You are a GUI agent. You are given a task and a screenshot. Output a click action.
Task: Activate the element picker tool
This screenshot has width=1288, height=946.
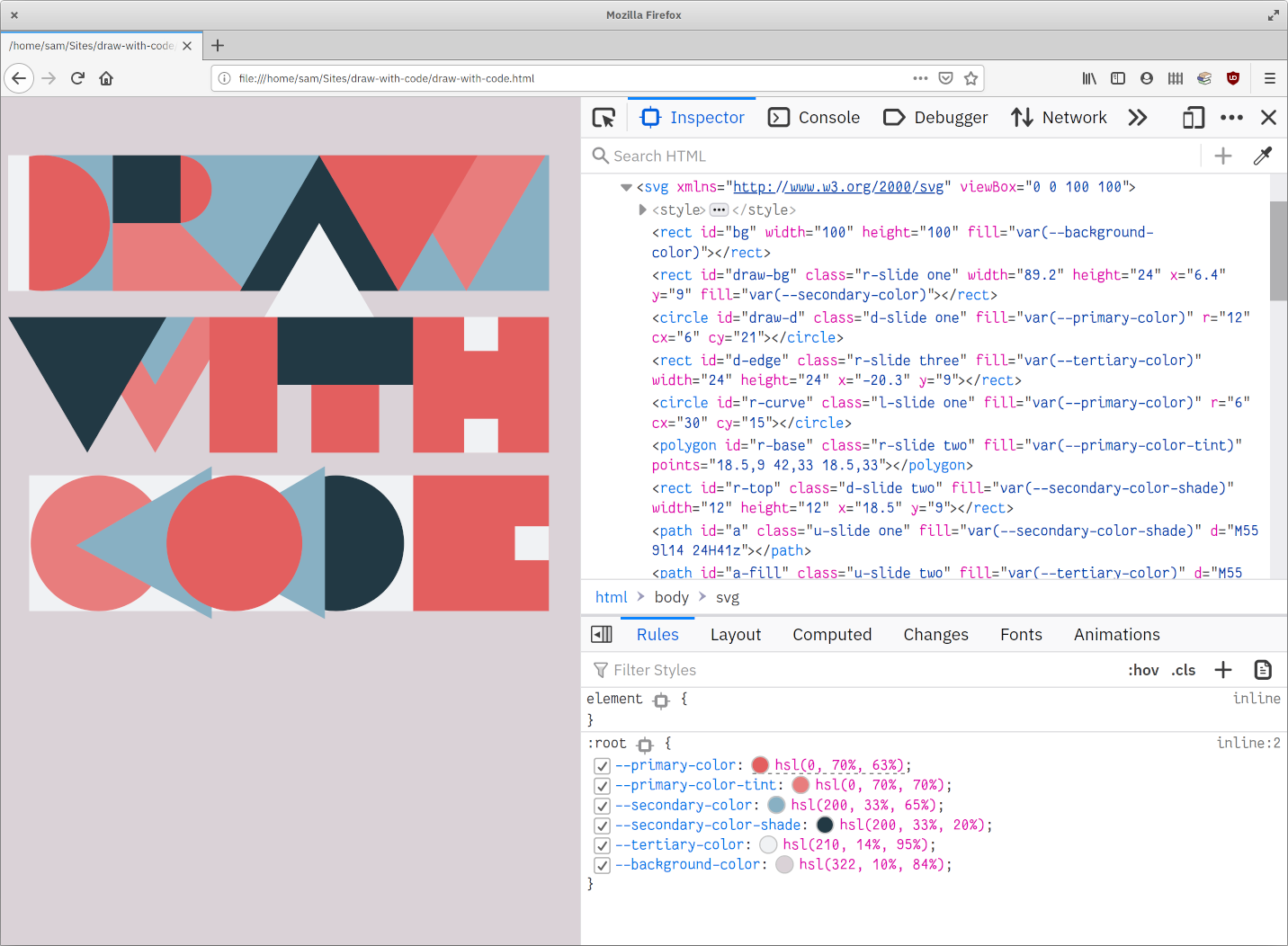(x=604, y=118)
